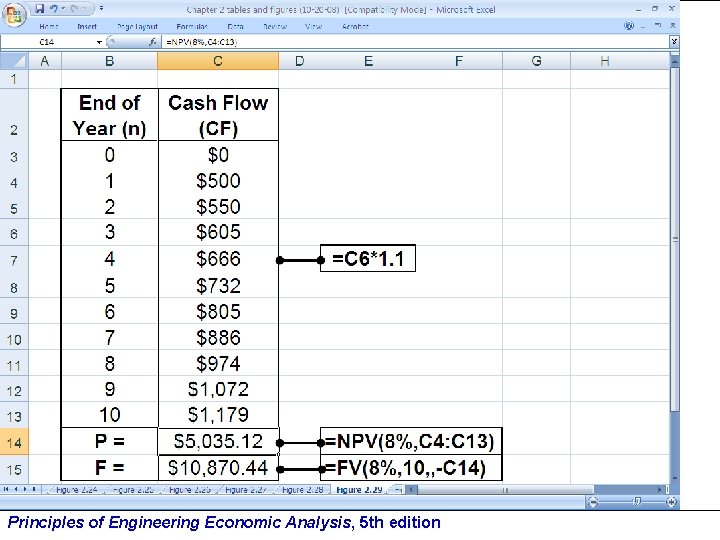Click the vertical split box handle

[x=675, y=55]
